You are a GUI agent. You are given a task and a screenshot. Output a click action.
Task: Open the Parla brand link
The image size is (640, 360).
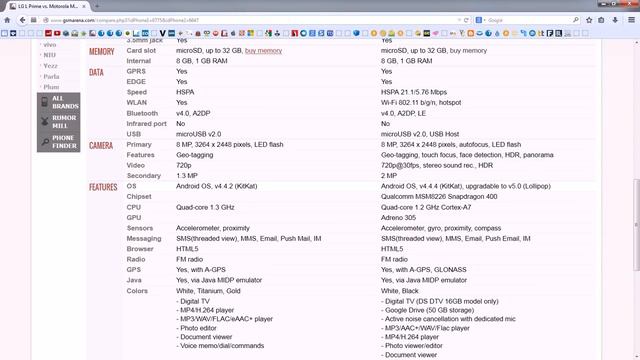51,76
